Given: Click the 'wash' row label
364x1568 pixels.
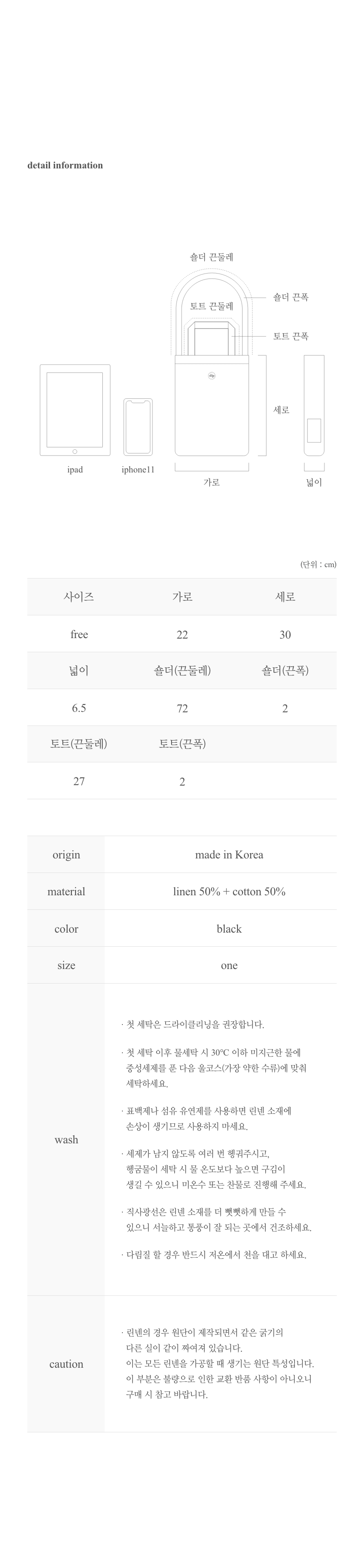Looking at the screenshot, I should pyautogui.click(x=66, y=1140).
